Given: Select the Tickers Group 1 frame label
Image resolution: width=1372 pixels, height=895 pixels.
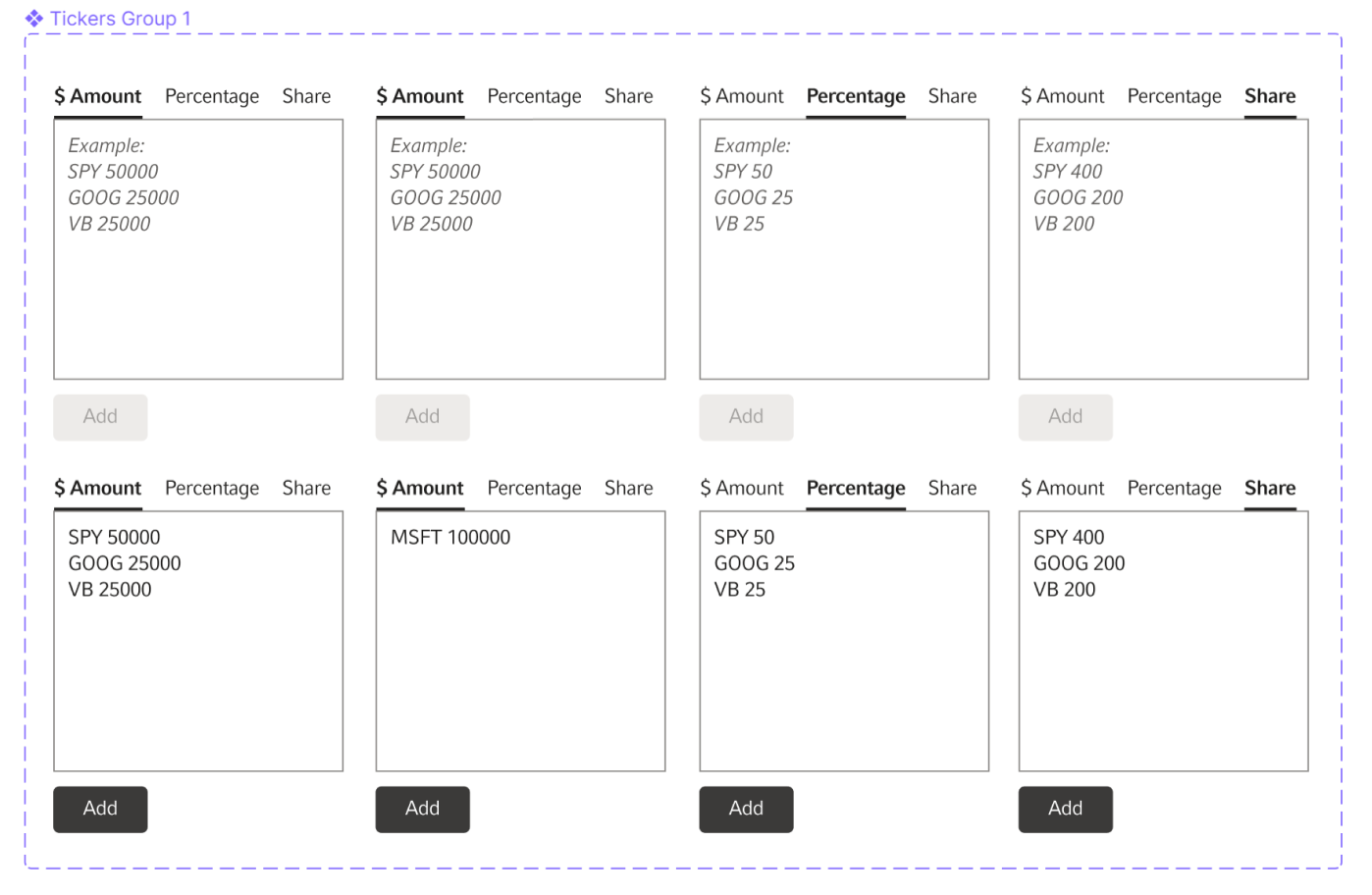Looking at the screenshot, I should 121,19.
